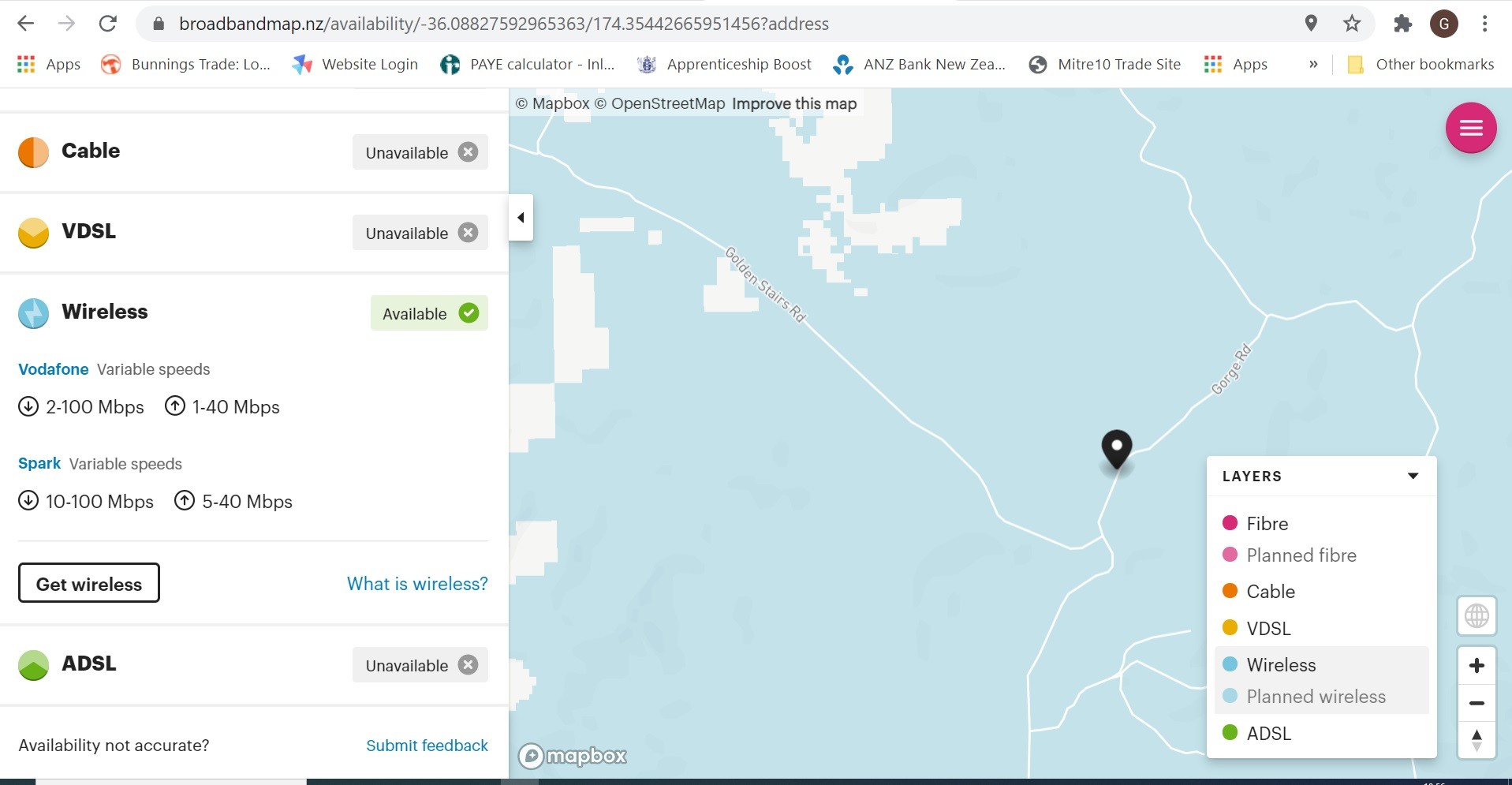The height and width of the screenshot is (785, 1512).
Task: Open the Other bookmarks folder
Action: (x=1421, y=65)
